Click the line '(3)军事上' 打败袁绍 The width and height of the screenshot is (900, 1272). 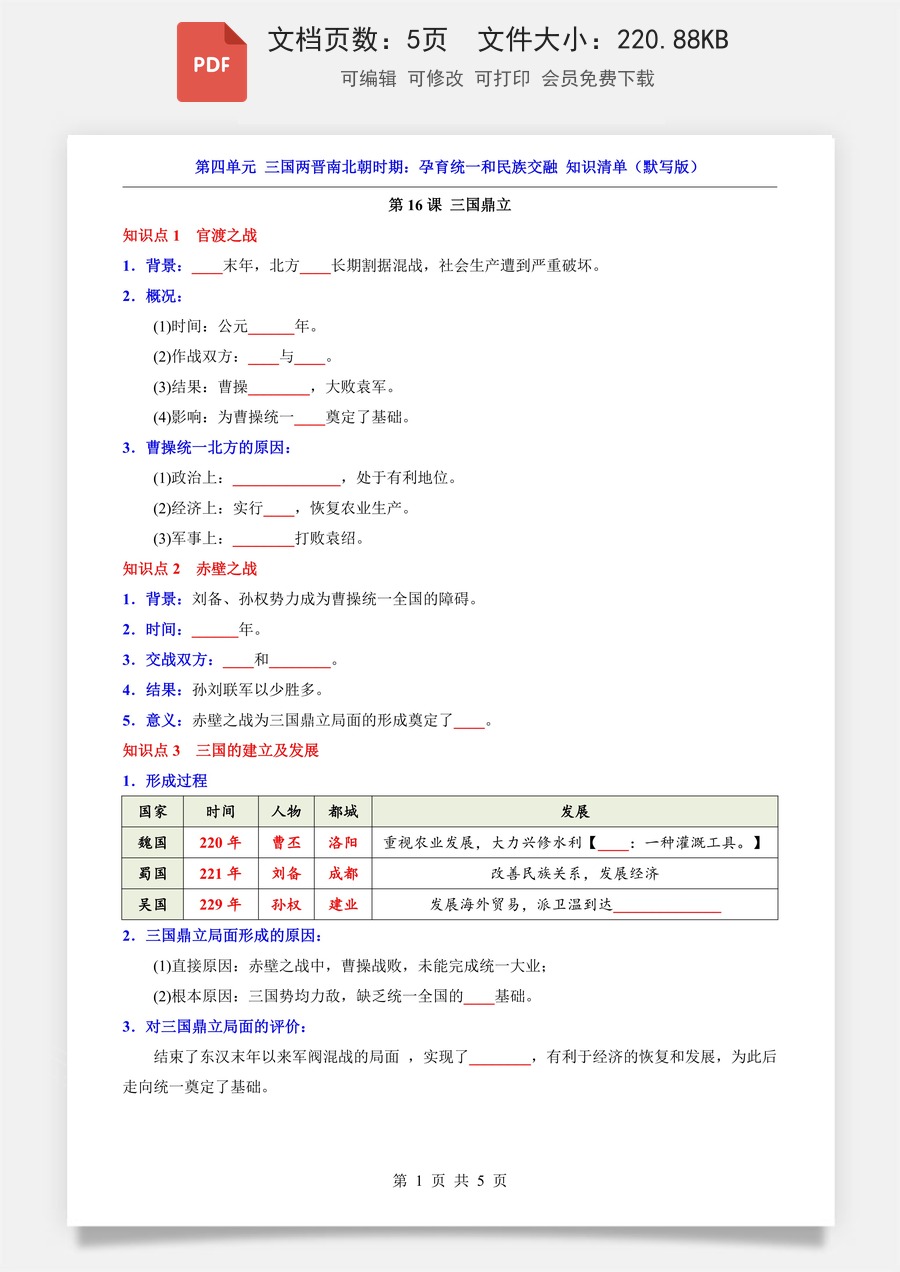(x=259, y=538)
